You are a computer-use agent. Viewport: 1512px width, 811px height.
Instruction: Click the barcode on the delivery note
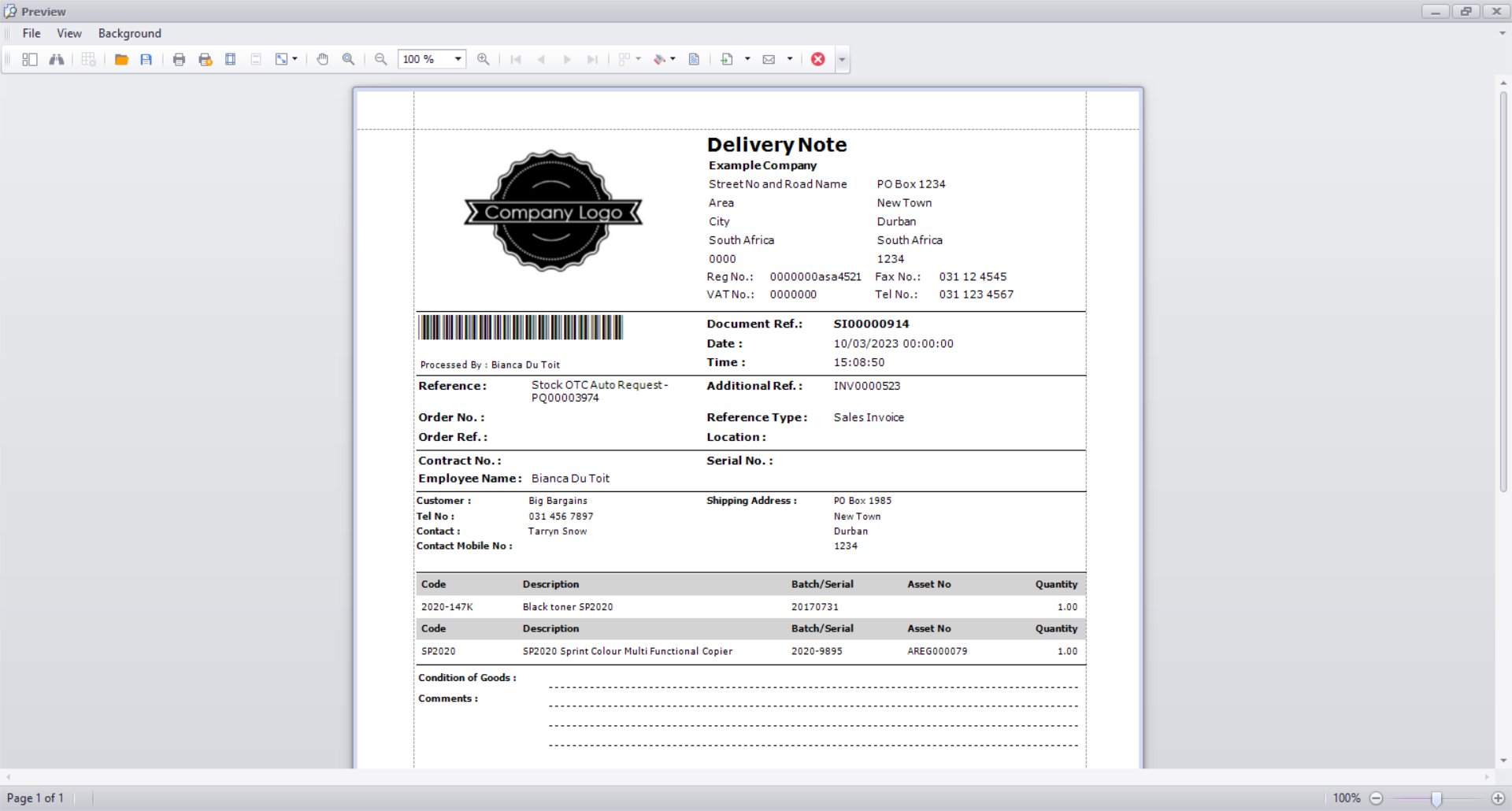click(x=521, y=328)
